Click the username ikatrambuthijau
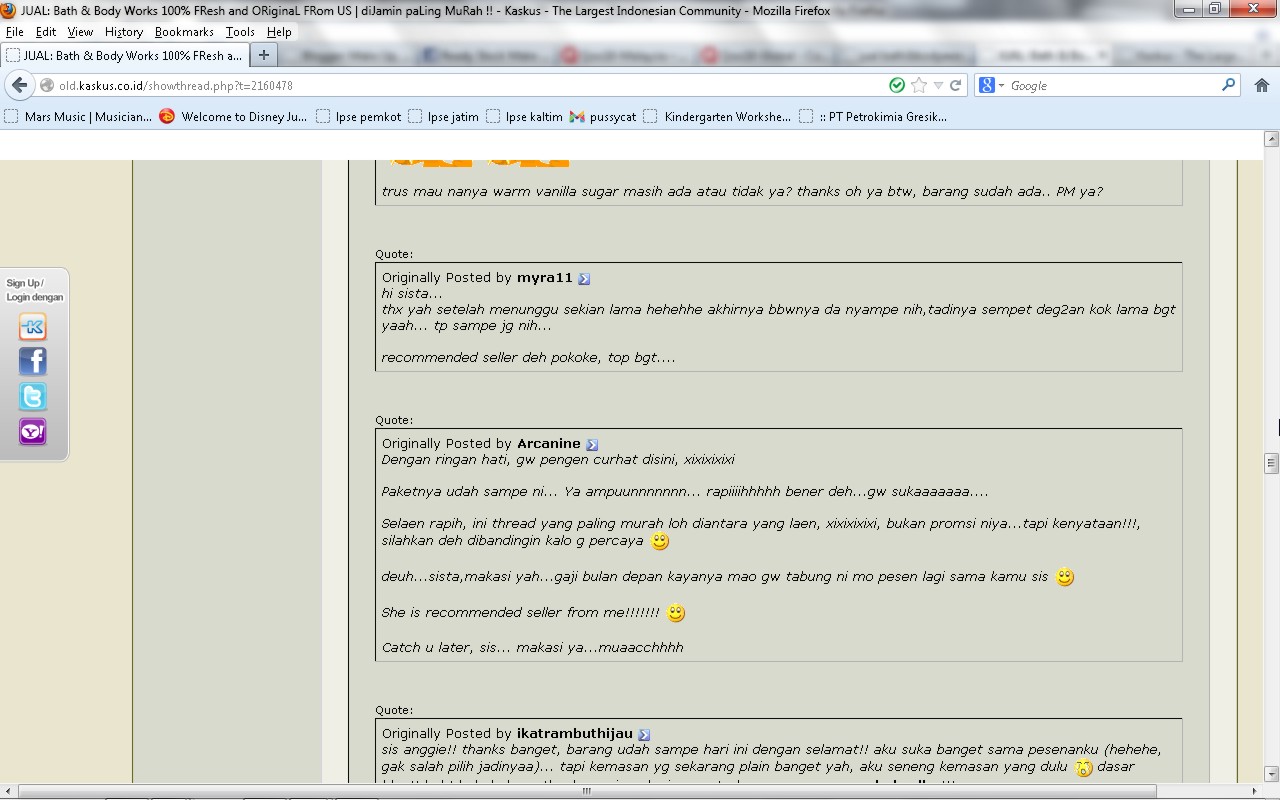Viewport: 1280px width, 800px height. [575, 734]
